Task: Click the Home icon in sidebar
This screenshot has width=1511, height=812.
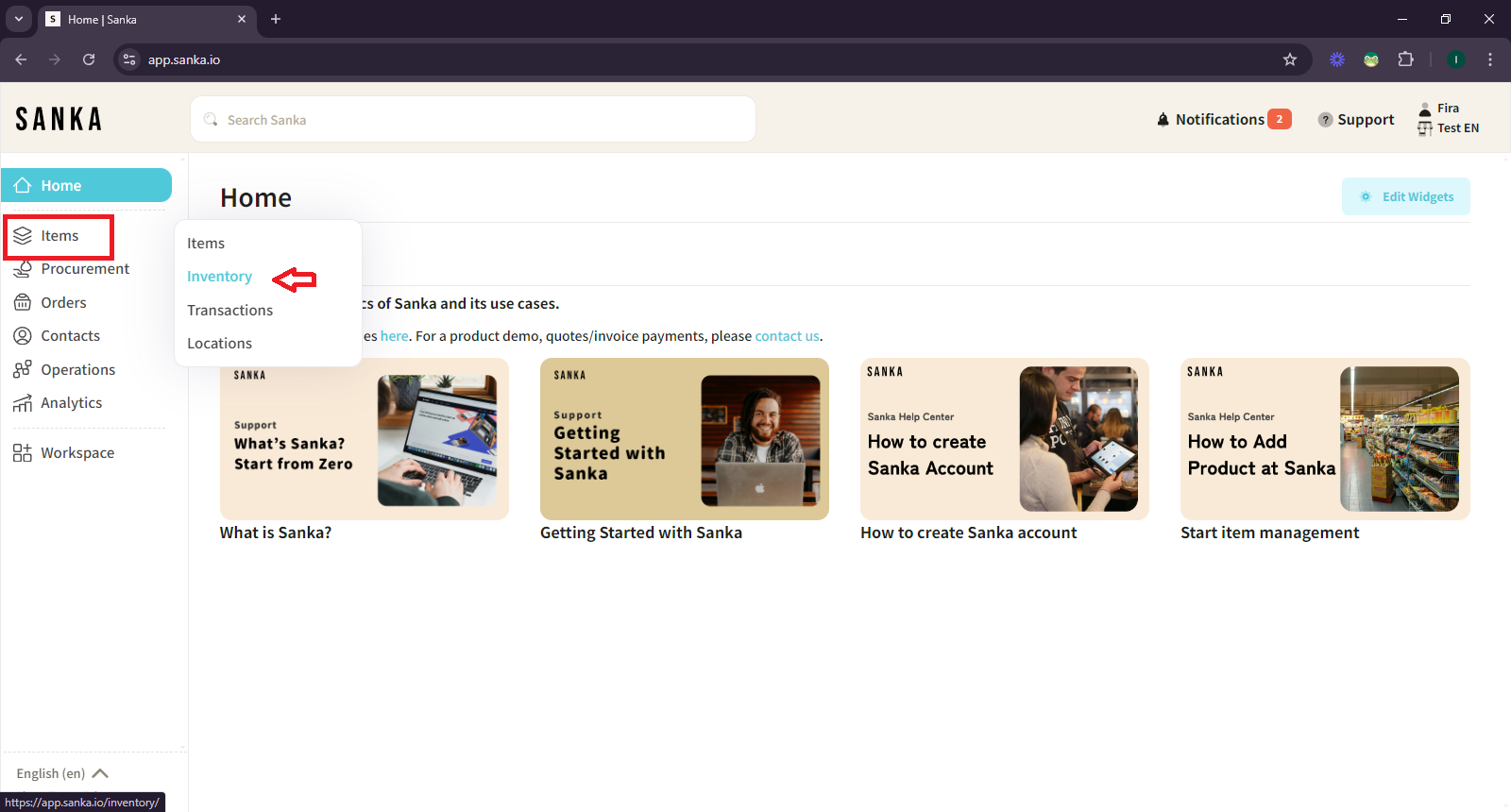Action: [24, 186]
